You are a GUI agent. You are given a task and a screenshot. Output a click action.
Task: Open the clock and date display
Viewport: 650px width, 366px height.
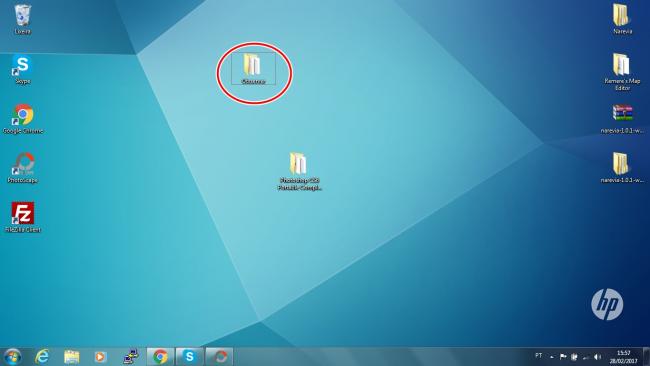(623, 357)
